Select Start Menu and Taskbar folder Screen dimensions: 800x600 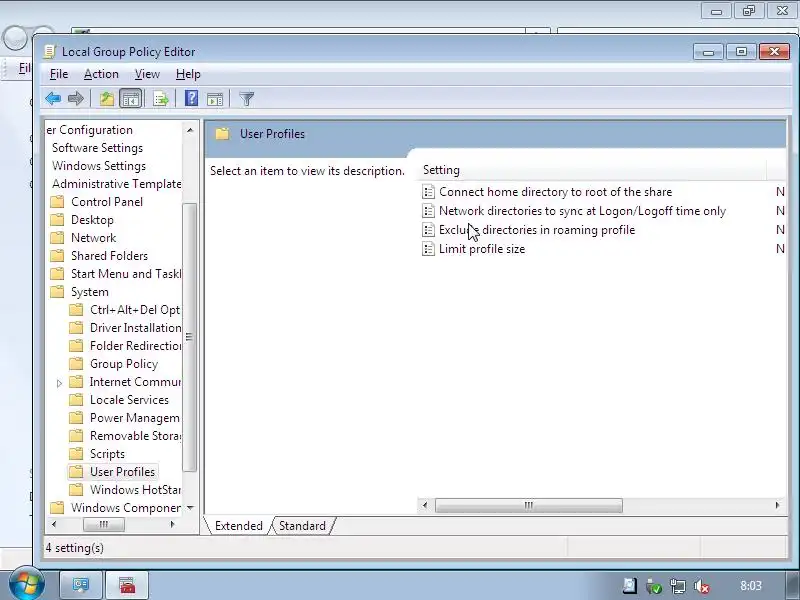coord(126,274)
